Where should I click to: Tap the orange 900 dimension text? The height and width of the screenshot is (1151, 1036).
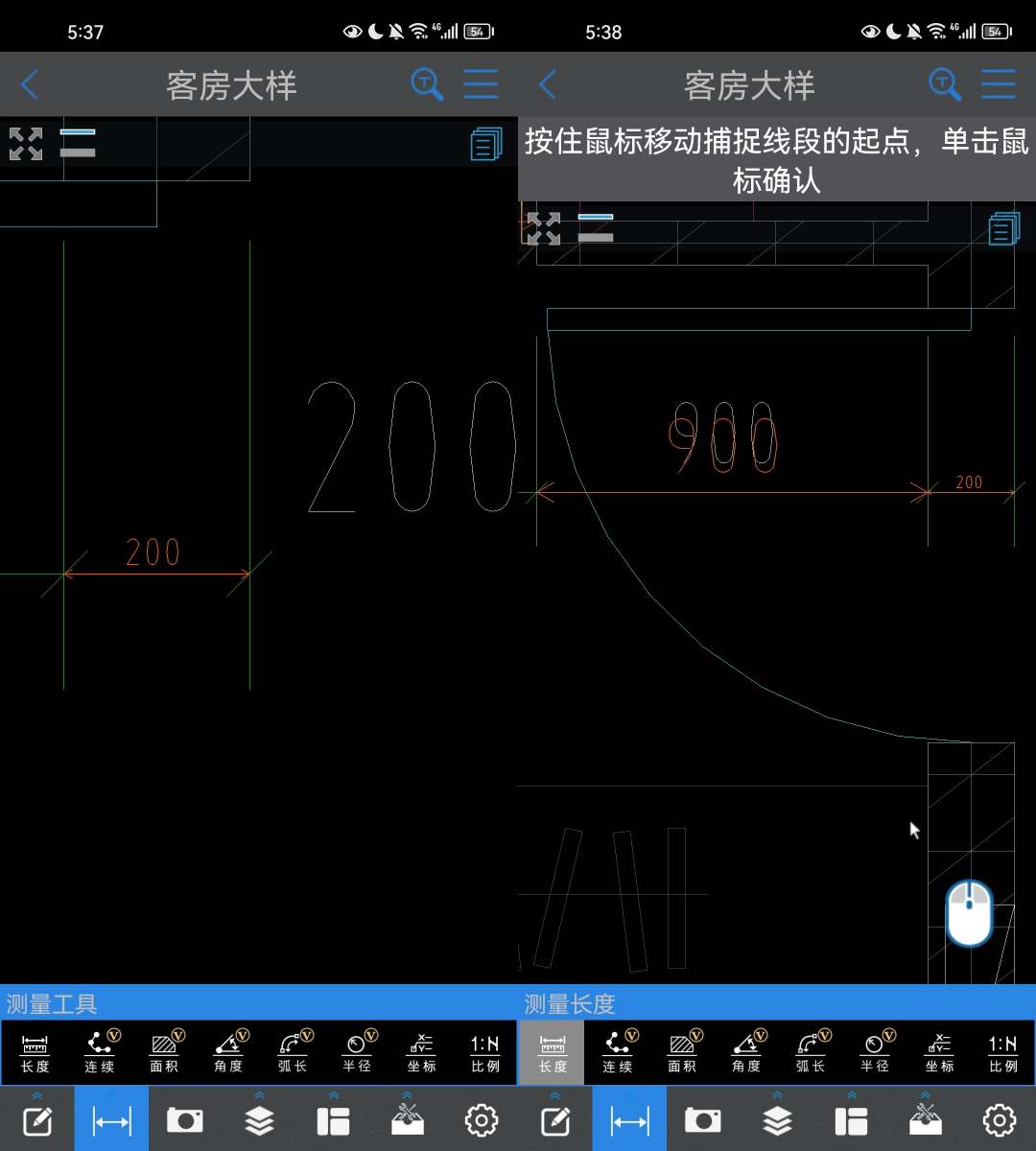tap(722, 438)
